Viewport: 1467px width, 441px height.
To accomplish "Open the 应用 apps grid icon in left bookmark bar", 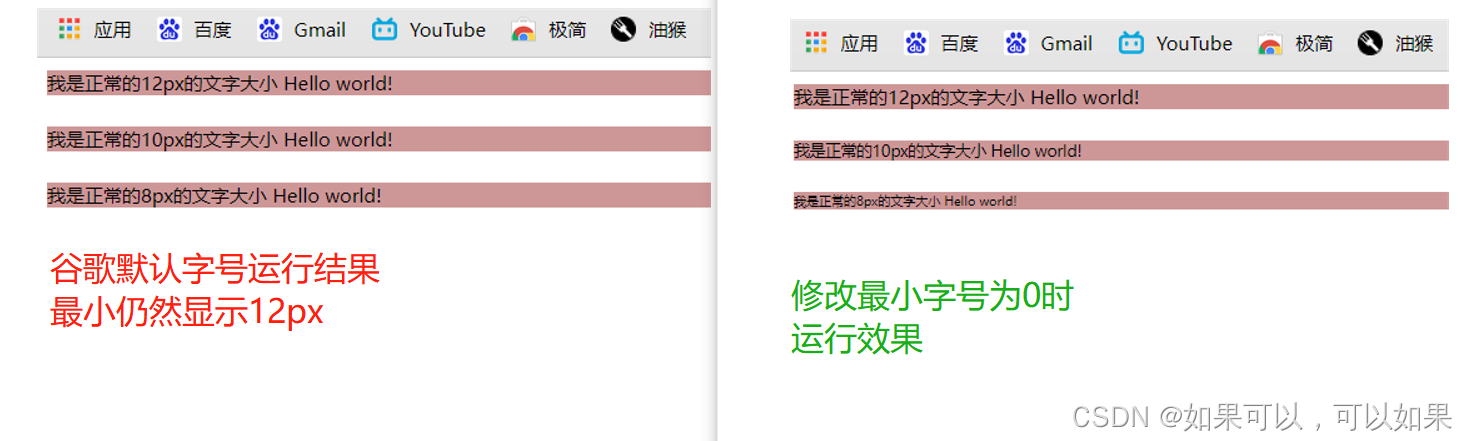I will (69, 30).
